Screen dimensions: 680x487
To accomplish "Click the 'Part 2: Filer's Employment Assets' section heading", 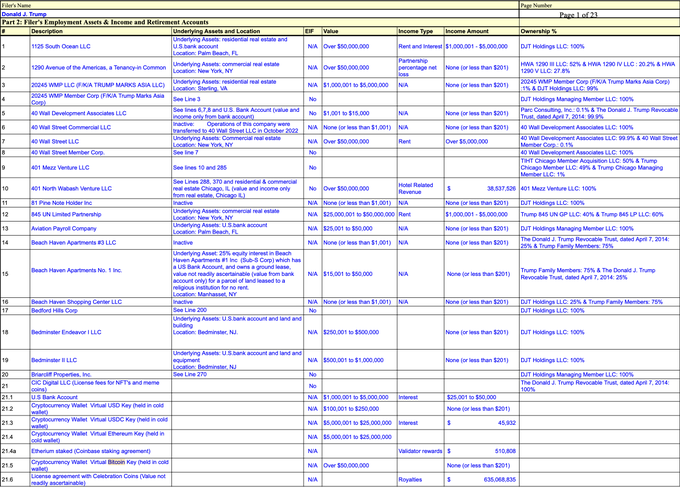I will pos(105,22).
